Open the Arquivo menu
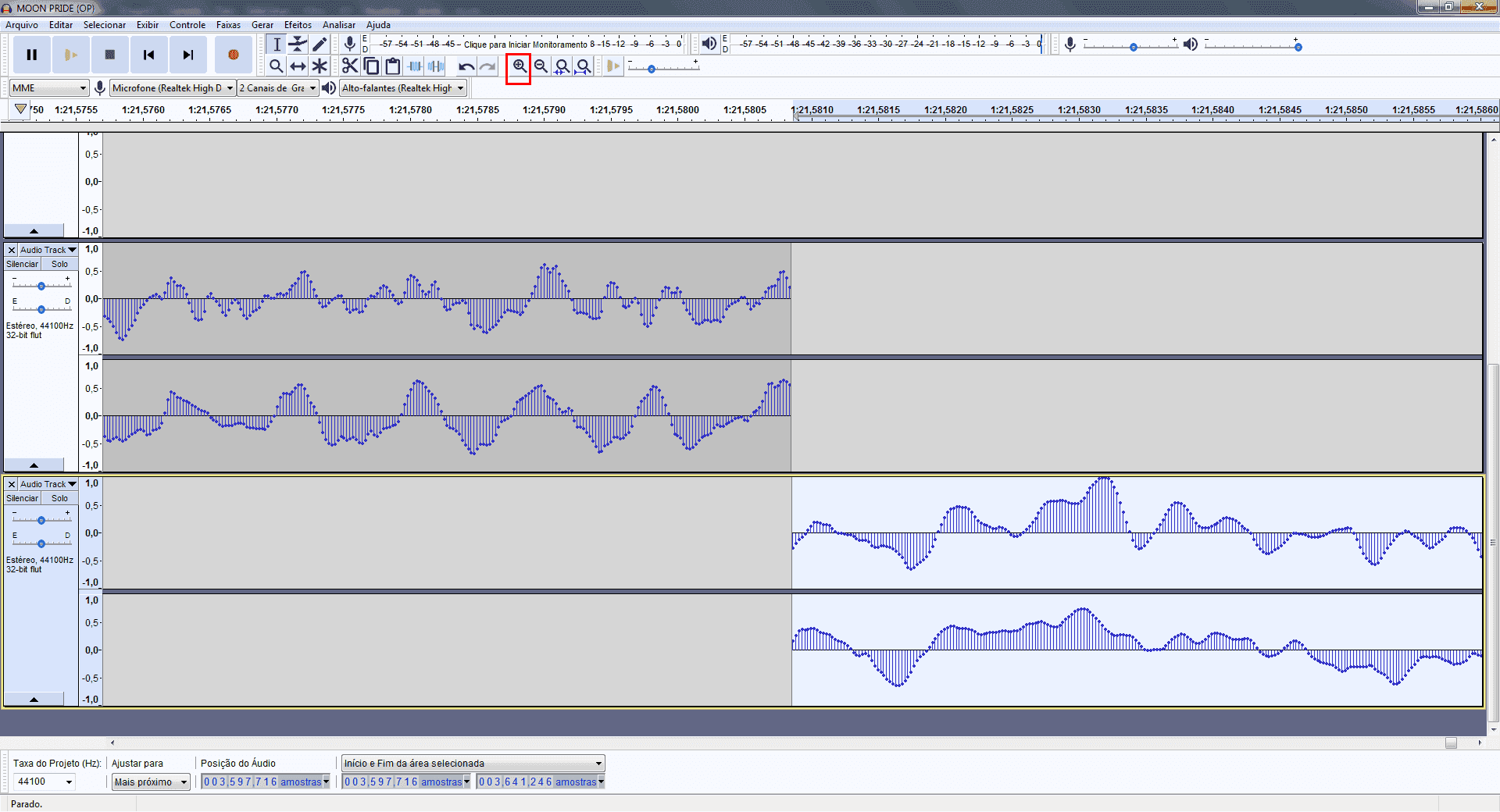The height and width of the screenshot is (812, 1500). pos(22,25)
